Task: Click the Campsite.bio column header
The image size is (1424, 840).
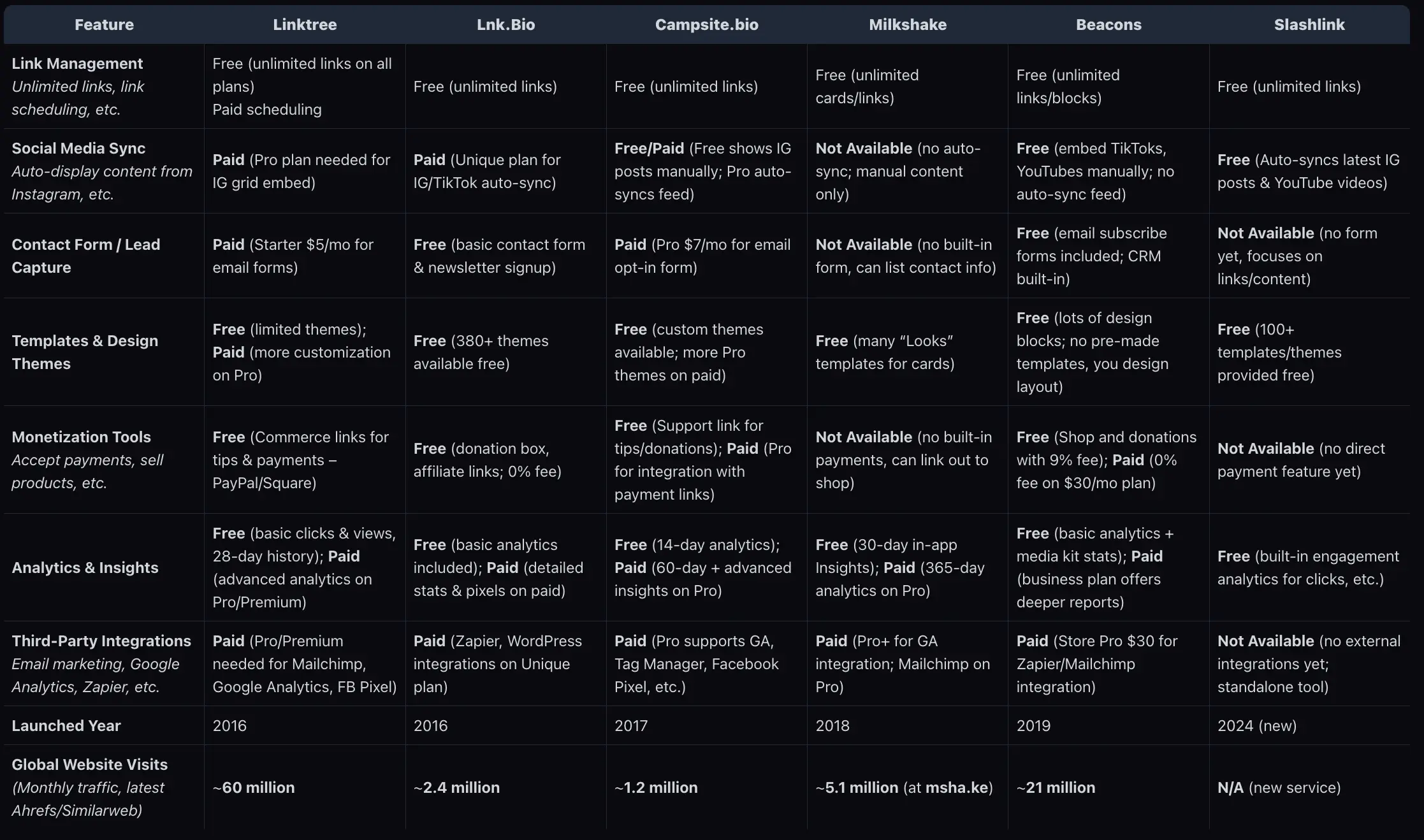Action: tap(706, 25)
